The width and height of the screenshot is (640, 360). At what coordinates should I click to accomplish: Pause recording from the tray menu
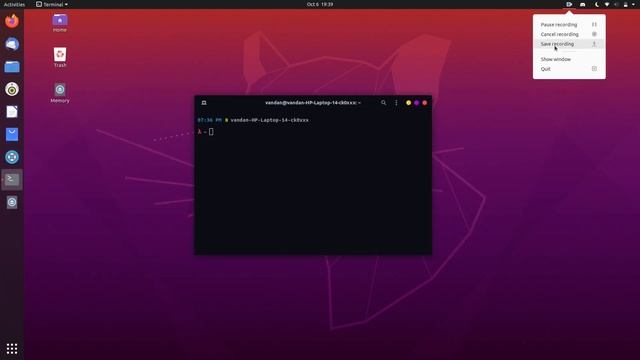coord(569,24)
